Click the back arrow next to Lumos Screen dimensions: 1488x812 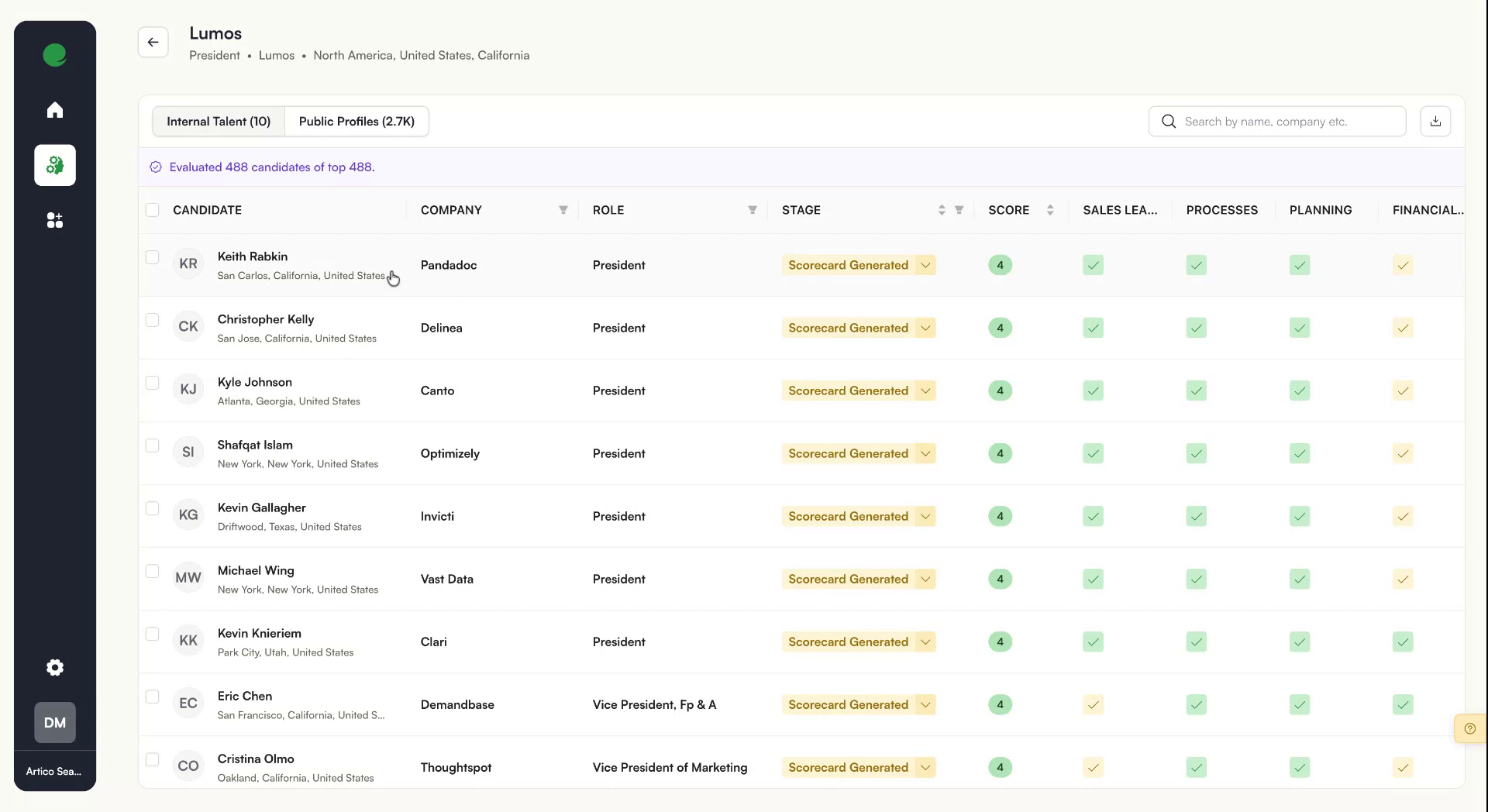153,42
